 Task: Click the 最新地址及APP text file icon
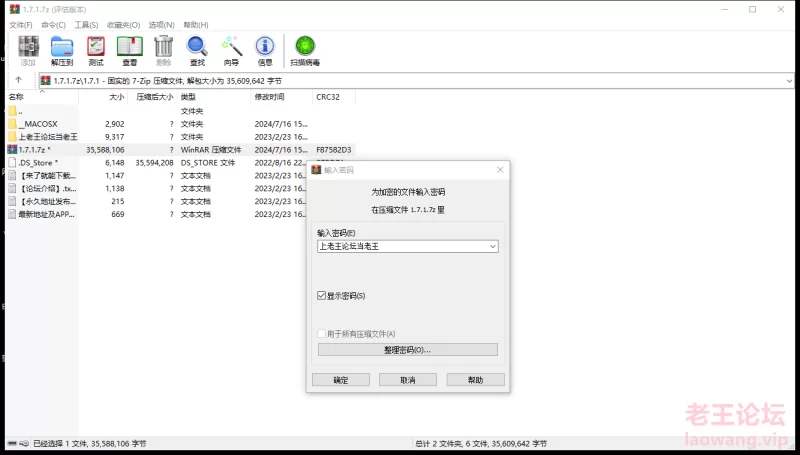12,214
